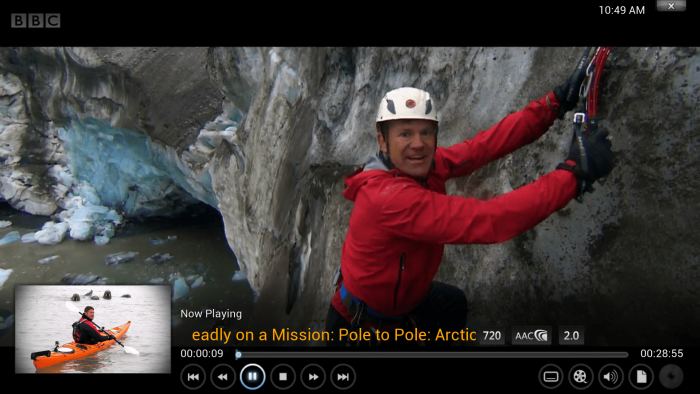Rewind the video
700x394 pixels.
223,377
